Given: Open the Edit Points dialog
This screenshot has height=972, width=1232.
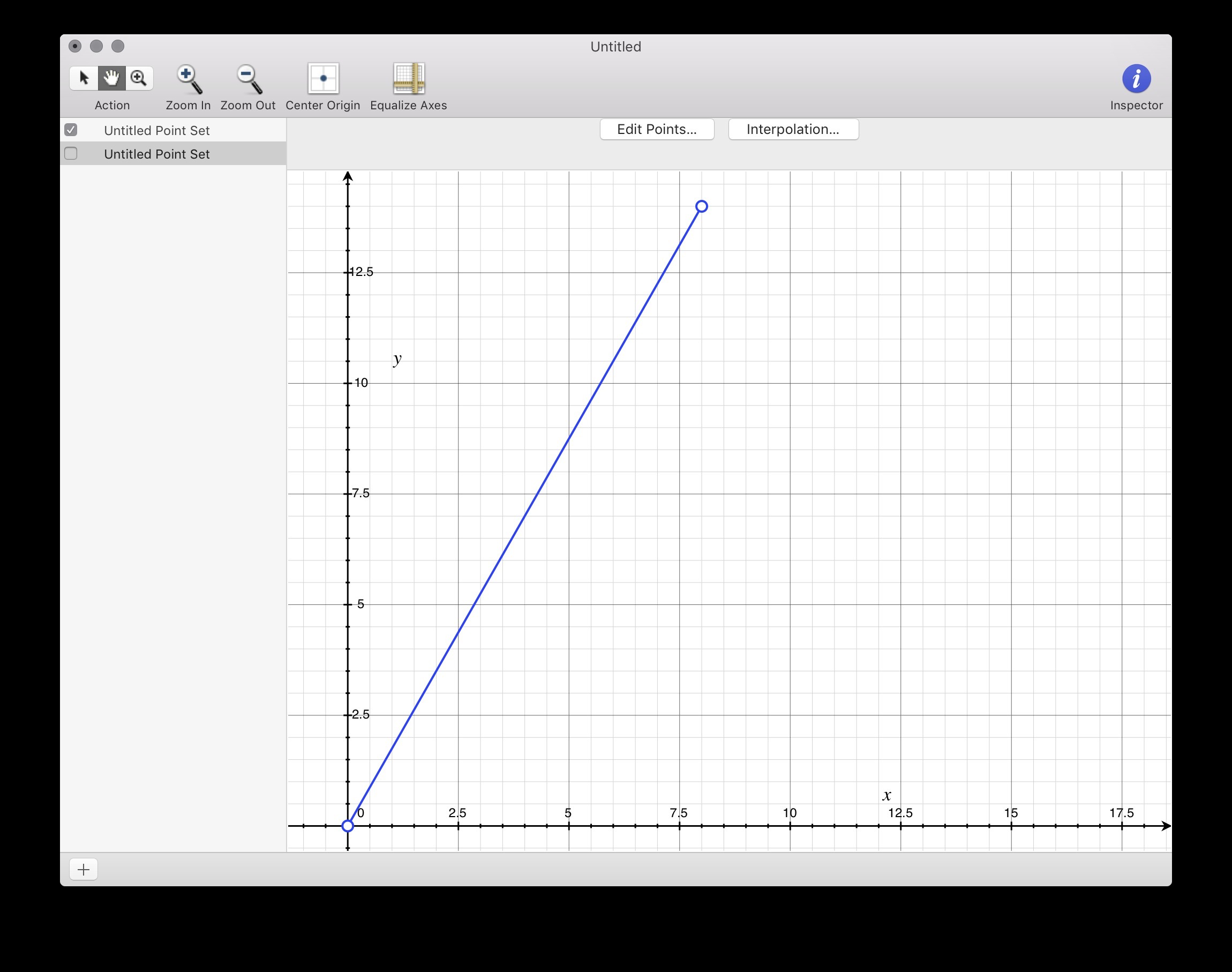Looking at the screenshot, I should coord(656,129).
